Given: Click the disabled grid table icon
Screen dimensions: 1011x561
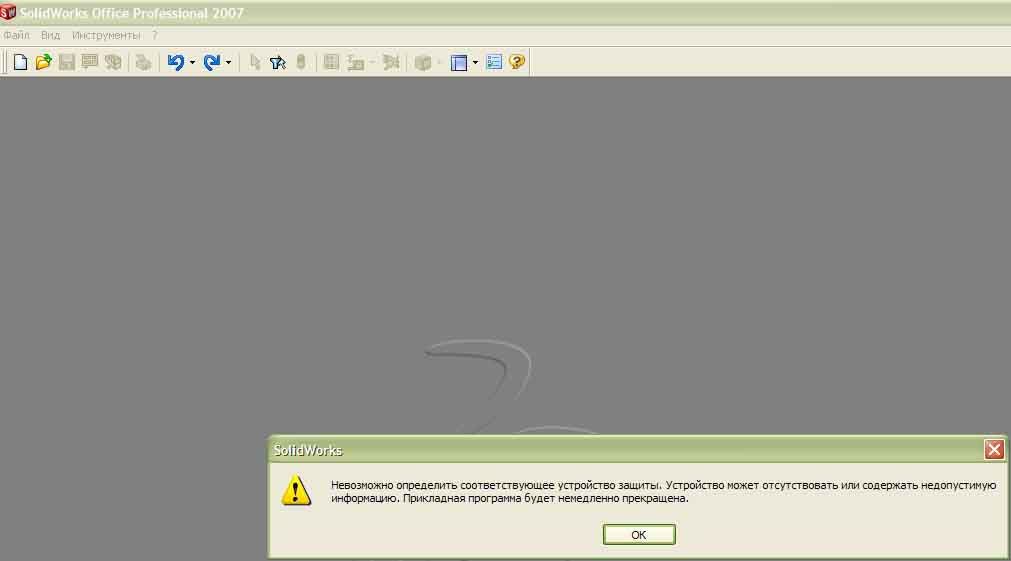Looking at the screenshot, I should pyautogui.click(x=331, y=62).
